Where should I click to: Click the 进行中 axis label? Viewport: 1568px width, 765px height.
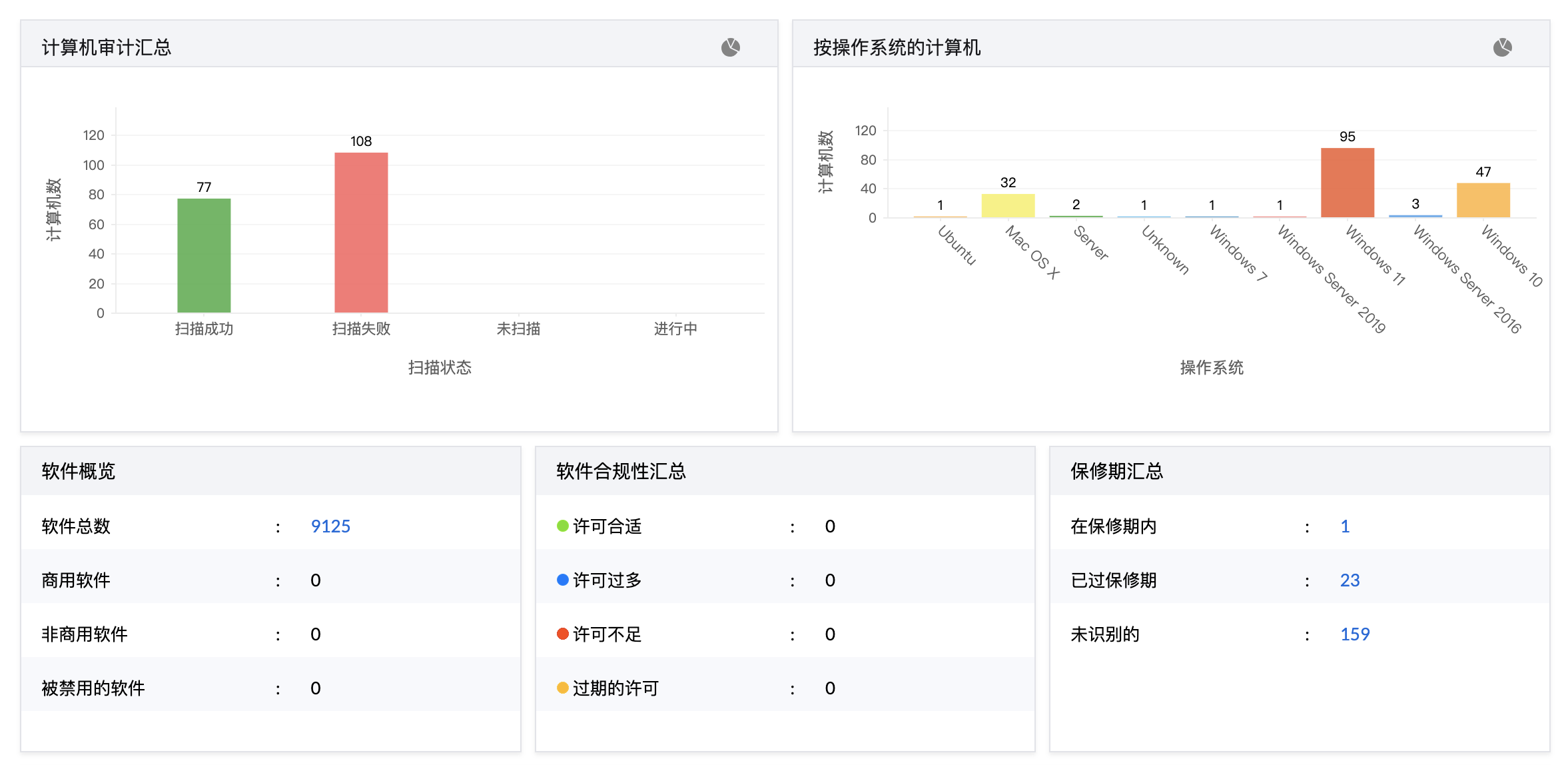(x=675, y=329)
